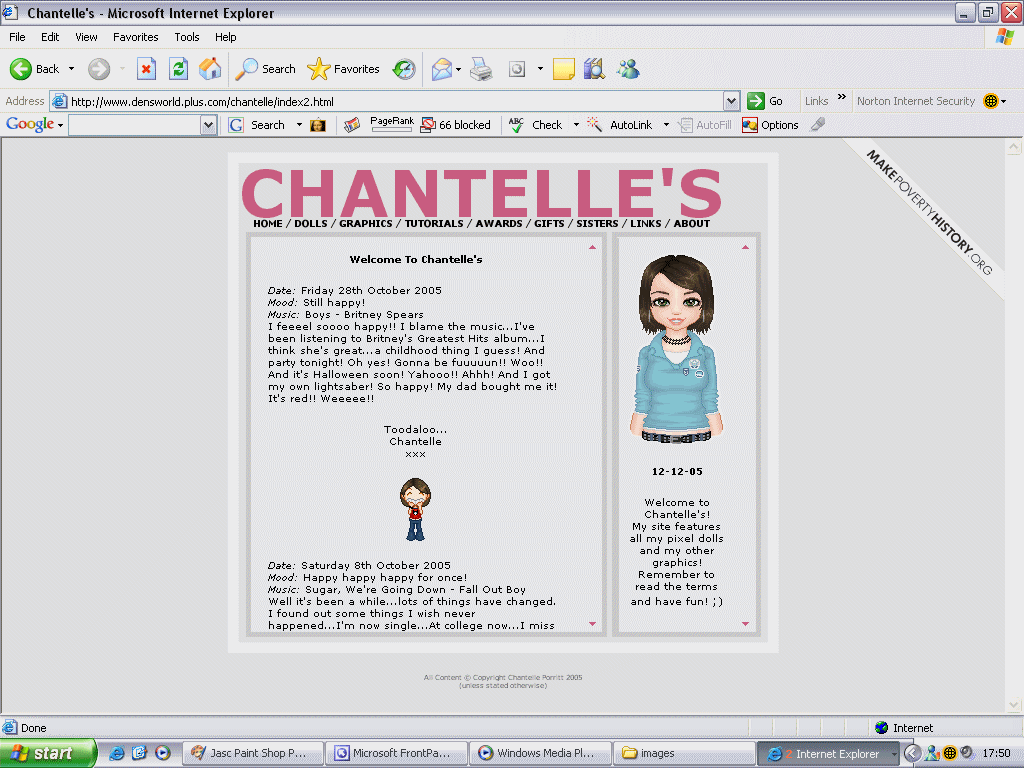Open the Edit menu
This screenshot has width=1024, height=768.
click(50, 37)
